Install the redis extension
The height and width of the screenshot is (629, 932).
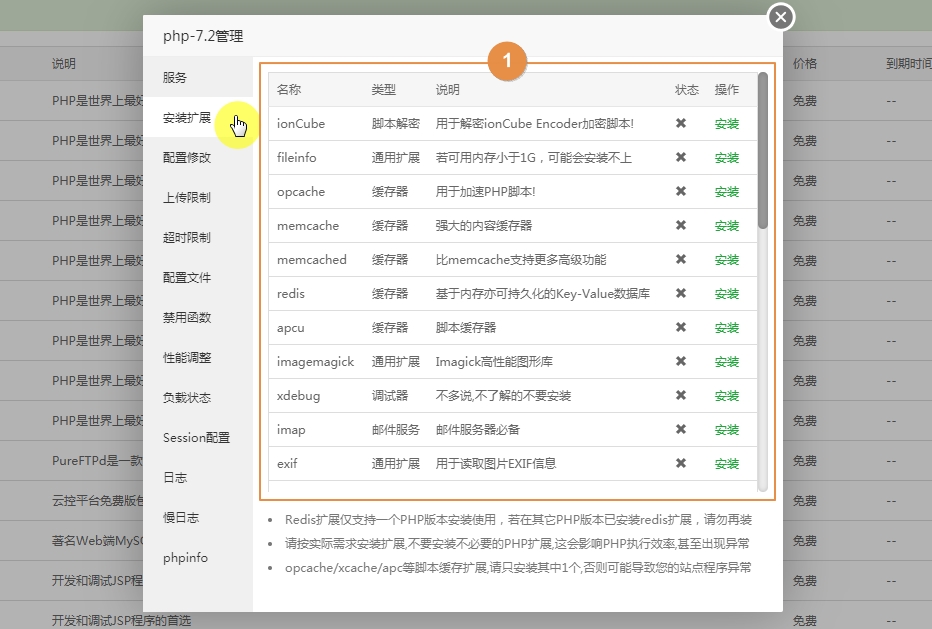pos(728,293)
